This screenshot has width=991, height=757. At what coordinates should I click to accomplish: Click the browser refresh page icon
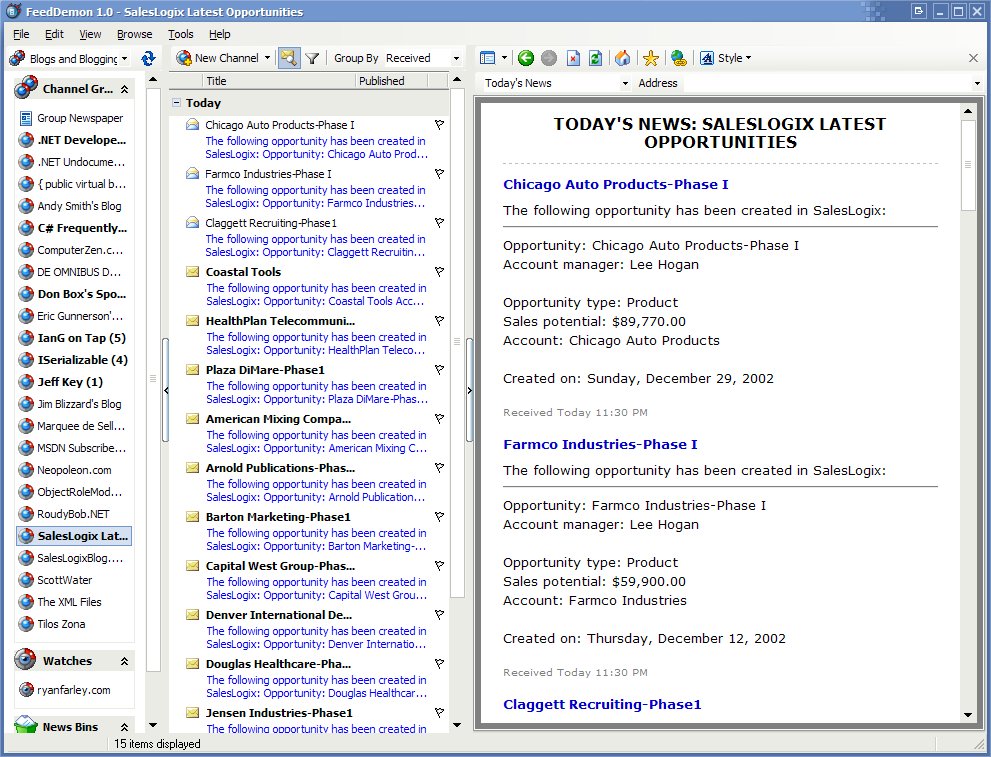click(595, 58)
